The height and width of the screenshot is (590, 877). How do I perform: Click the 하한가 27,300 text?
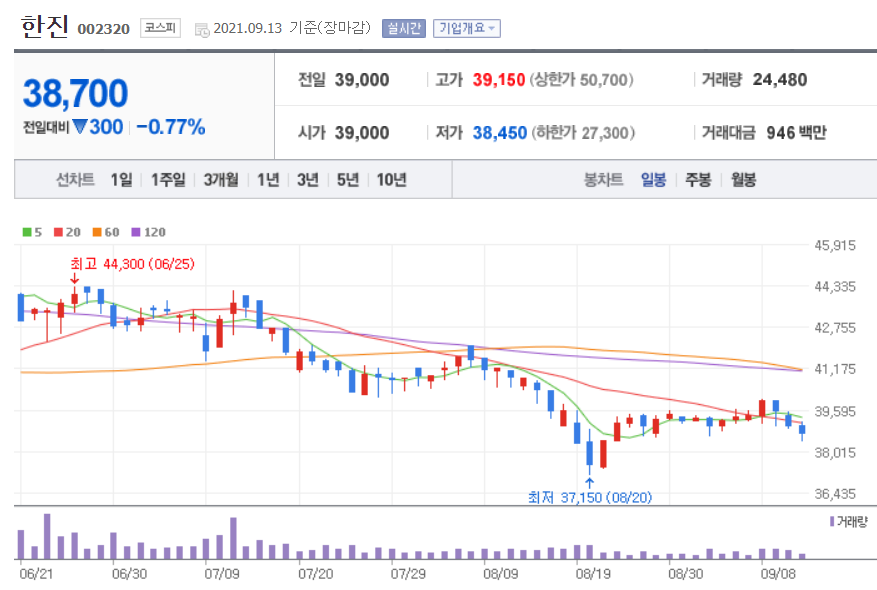583,133
